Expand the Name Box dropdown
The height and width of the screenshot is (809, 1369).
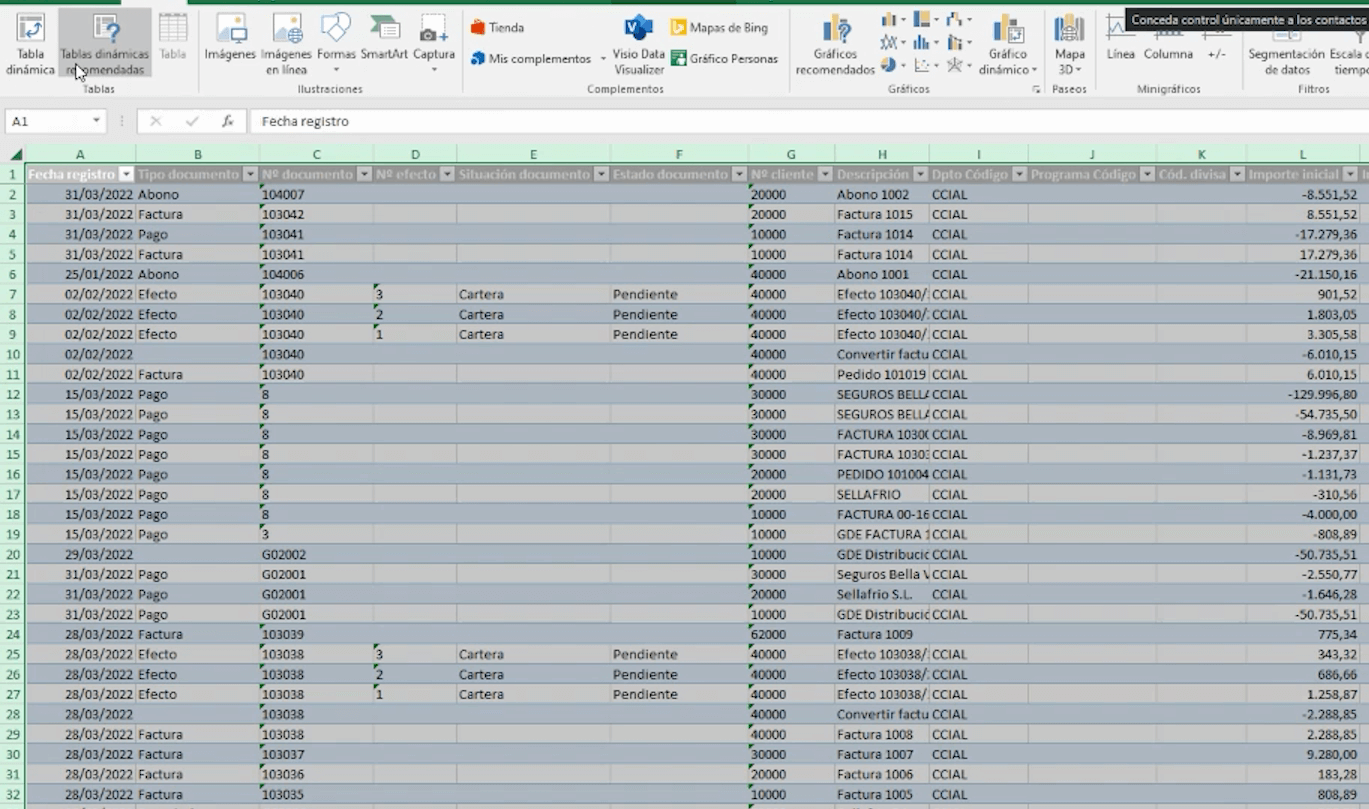tap(97, 121)
